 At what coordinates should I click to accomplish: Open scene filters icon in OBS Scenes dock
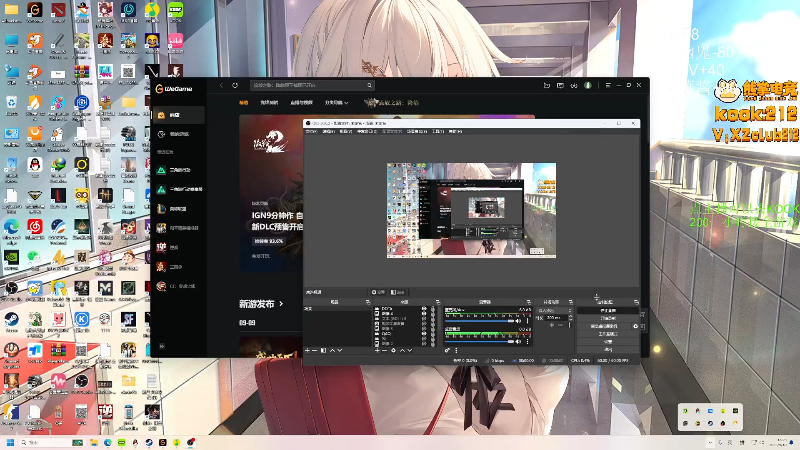pyautogui.click(x=323, y=351)
